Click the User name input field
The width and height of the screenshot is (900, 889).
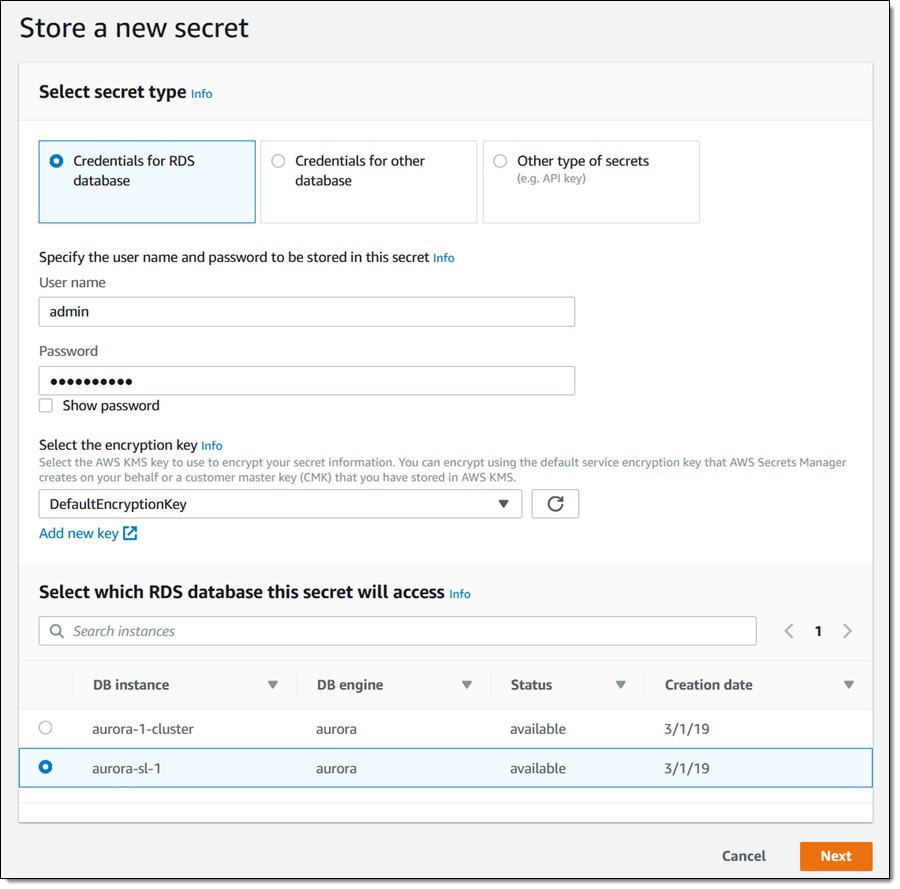[x=306, y=312]
